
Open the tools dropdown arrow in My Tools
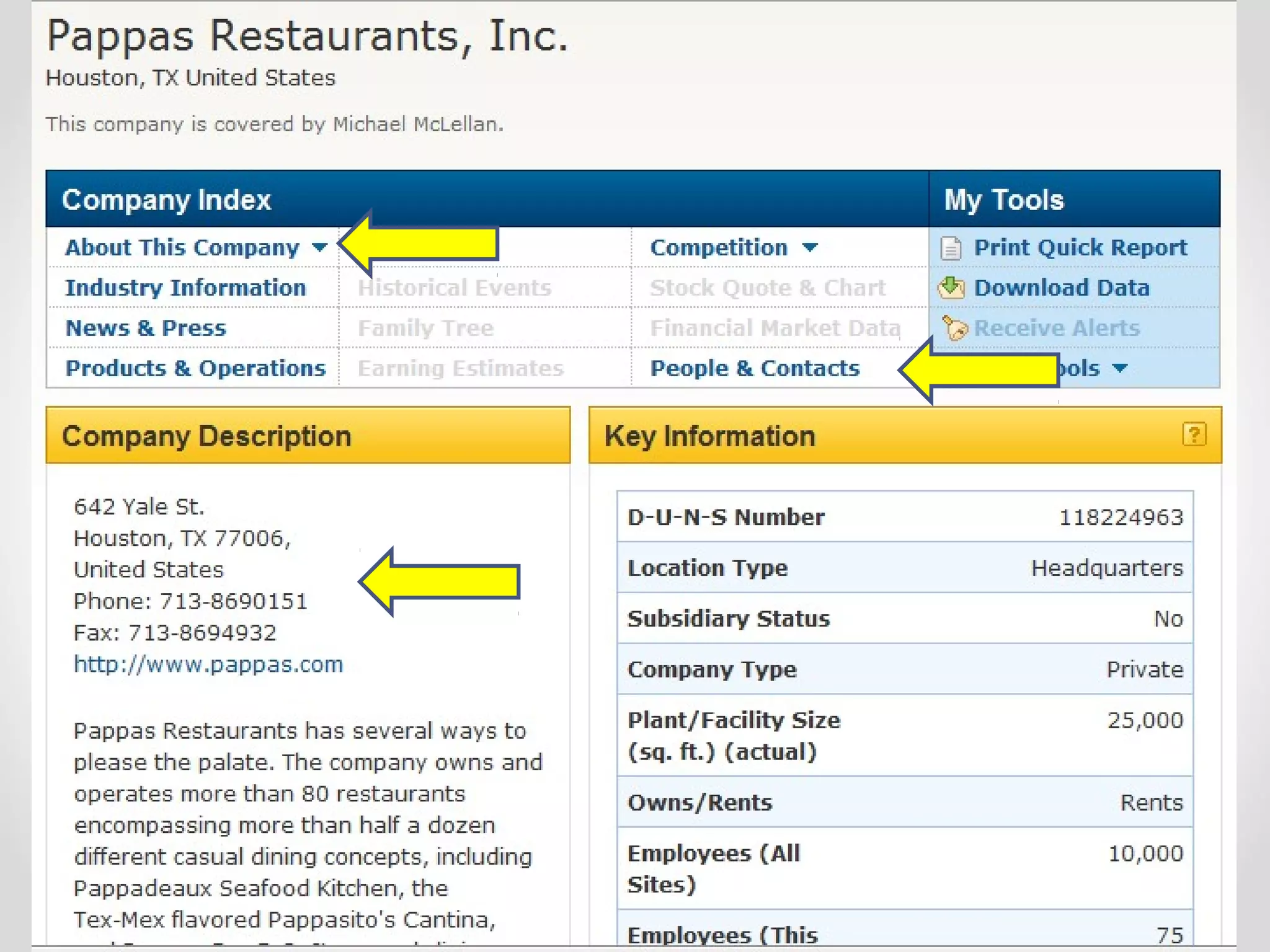pyautogui.click(x=1119, y=368)
